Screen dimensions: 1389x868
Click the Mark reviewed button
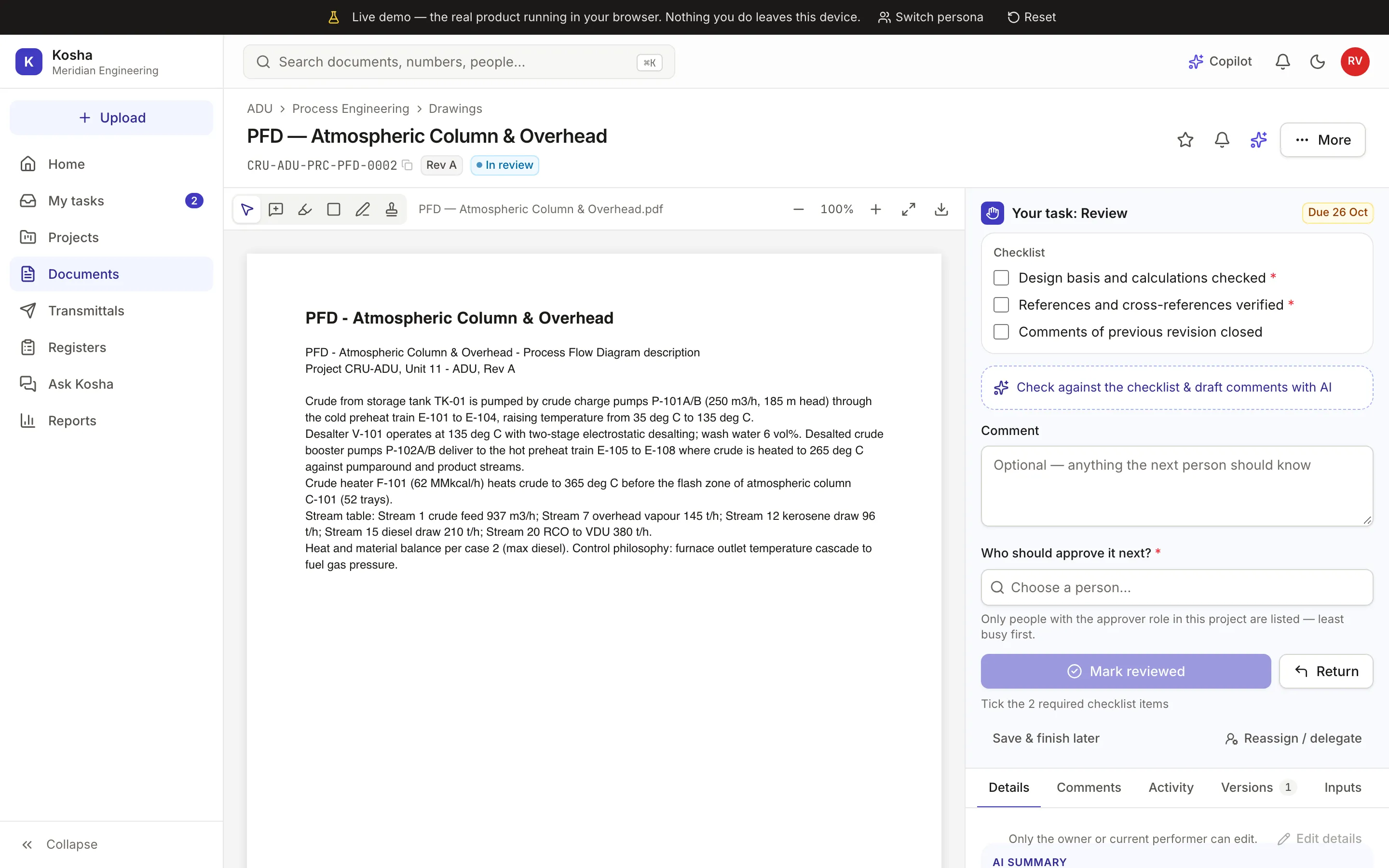pyautogui.click(x=1126, y=671)
